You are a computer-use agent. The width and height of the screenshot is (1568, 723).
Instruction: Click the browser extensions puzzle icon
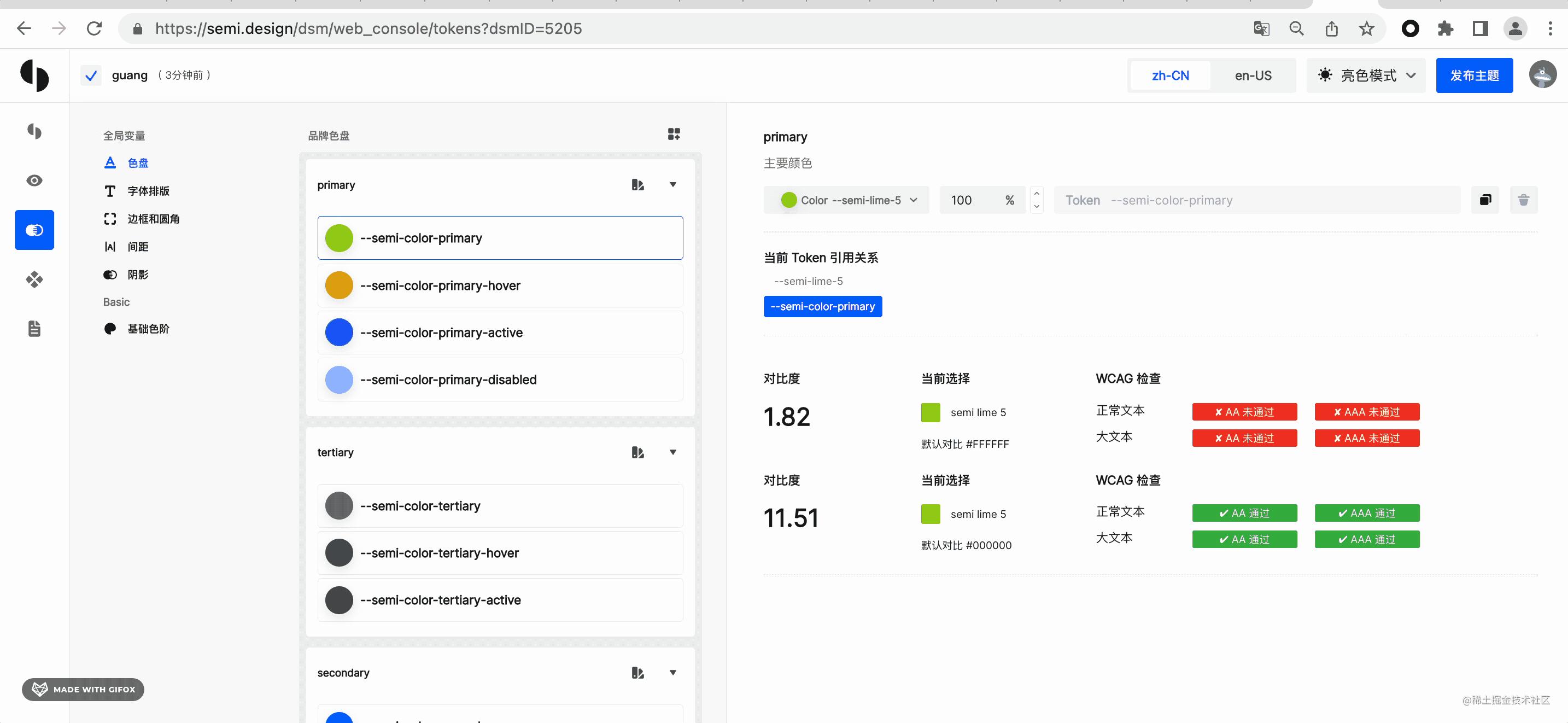click(1444, 28)
